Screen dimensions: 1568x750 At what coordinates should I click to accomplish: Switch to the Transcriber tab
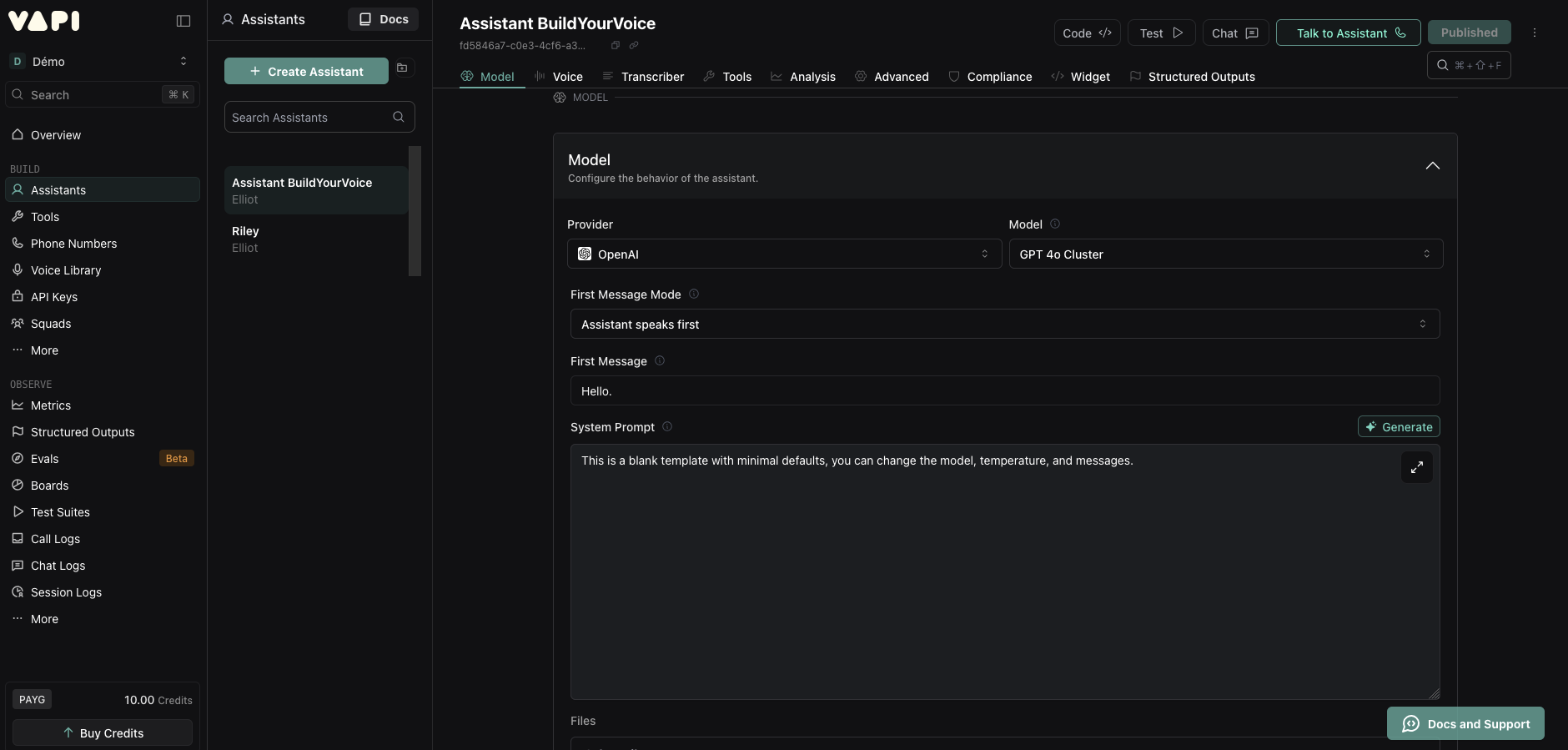[643, 77]
